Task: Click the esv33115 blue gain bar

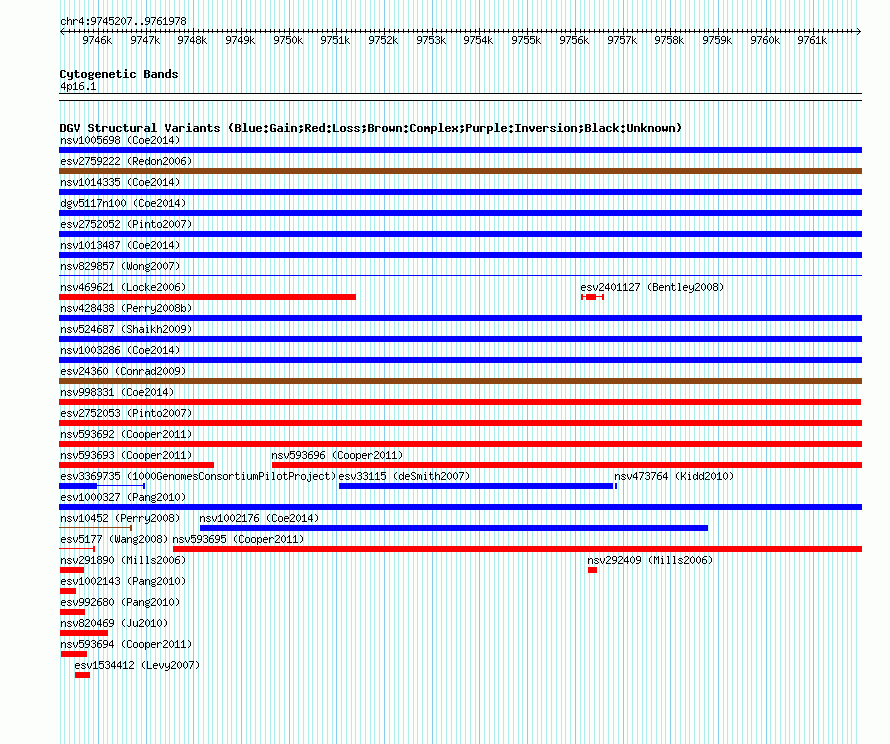Action: [x=476, y=486]
